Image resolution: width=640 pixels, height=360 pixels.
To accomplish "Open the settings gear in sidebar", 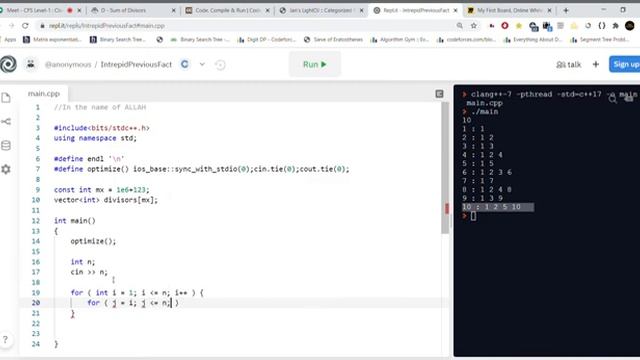I will [6, 169].
